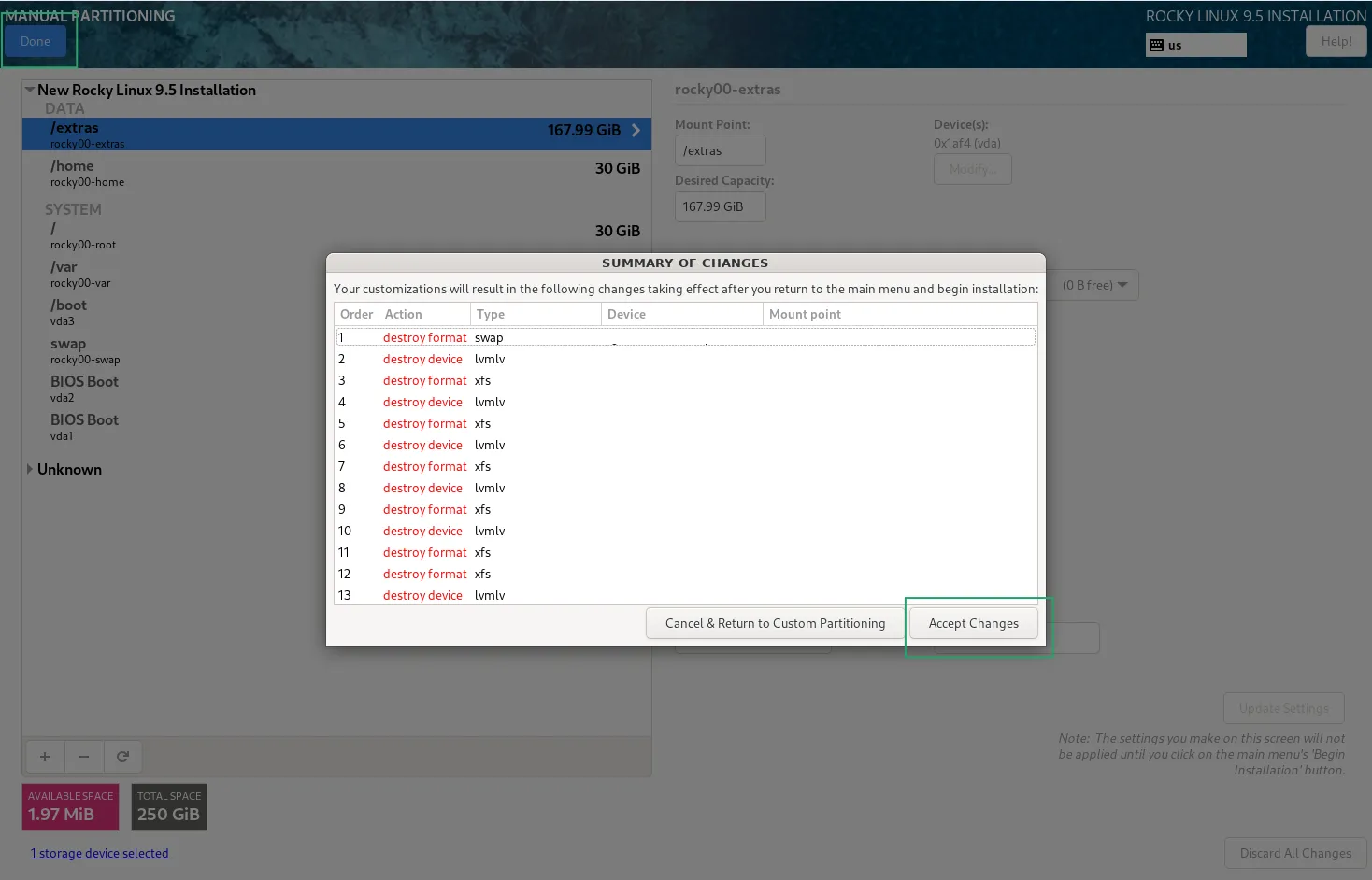The width and height of the screenshot is (1372, 880).
Task: Click Discard All Changes button
Action: tap(1295, 853)
